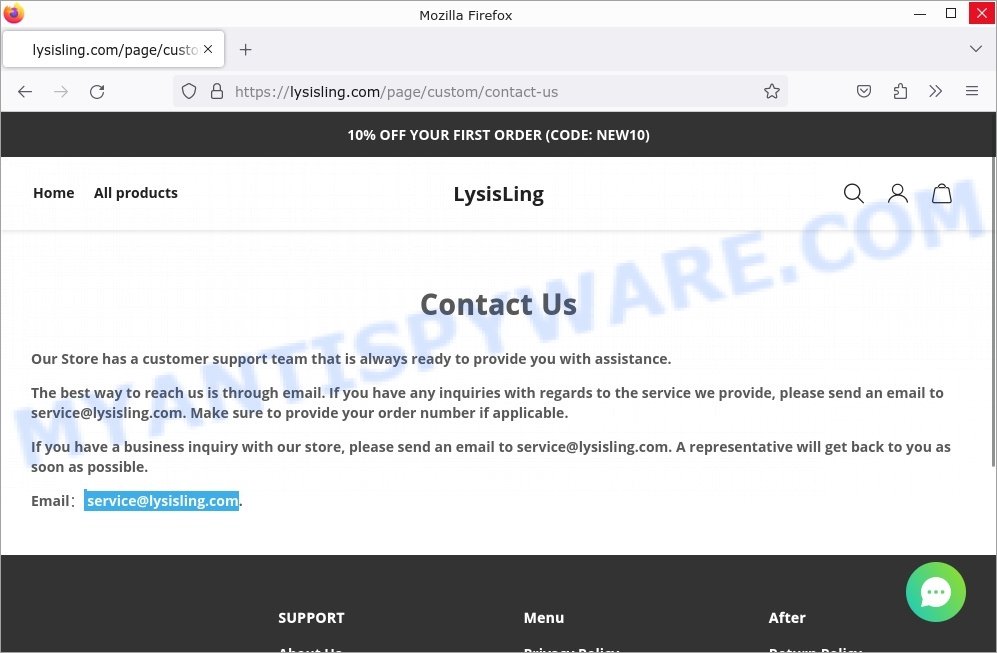The height and width of the screenshot is (653, 997).
Task: Open the shopping bag cart
Action: (942, 193)
